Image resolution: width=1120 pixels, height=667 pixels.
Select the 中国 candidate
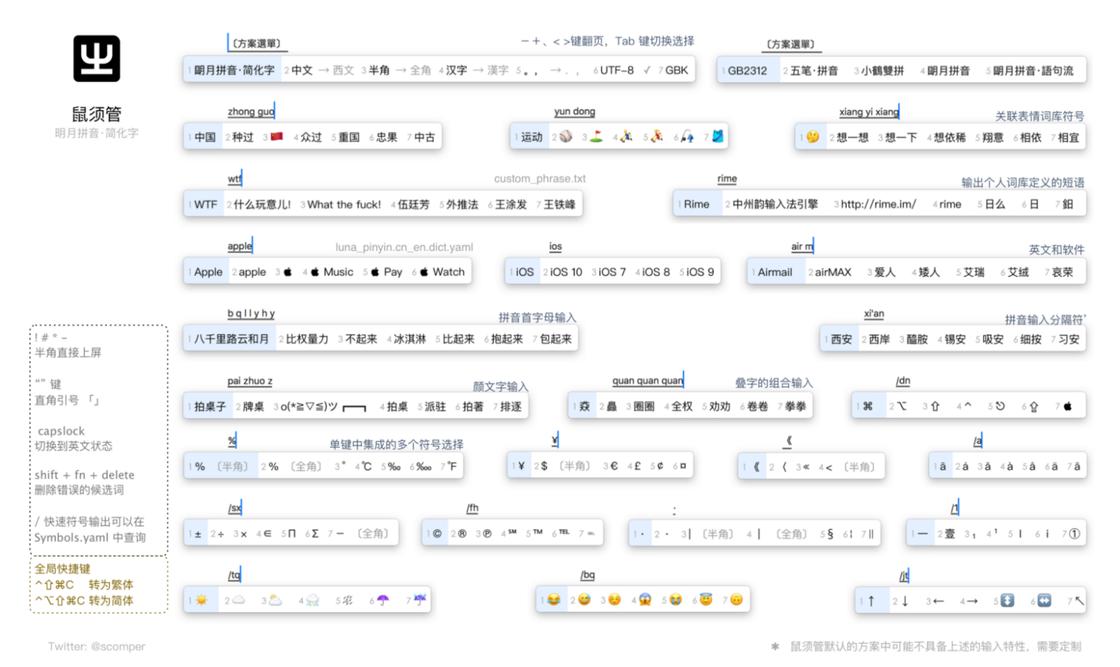click(205, 136)
